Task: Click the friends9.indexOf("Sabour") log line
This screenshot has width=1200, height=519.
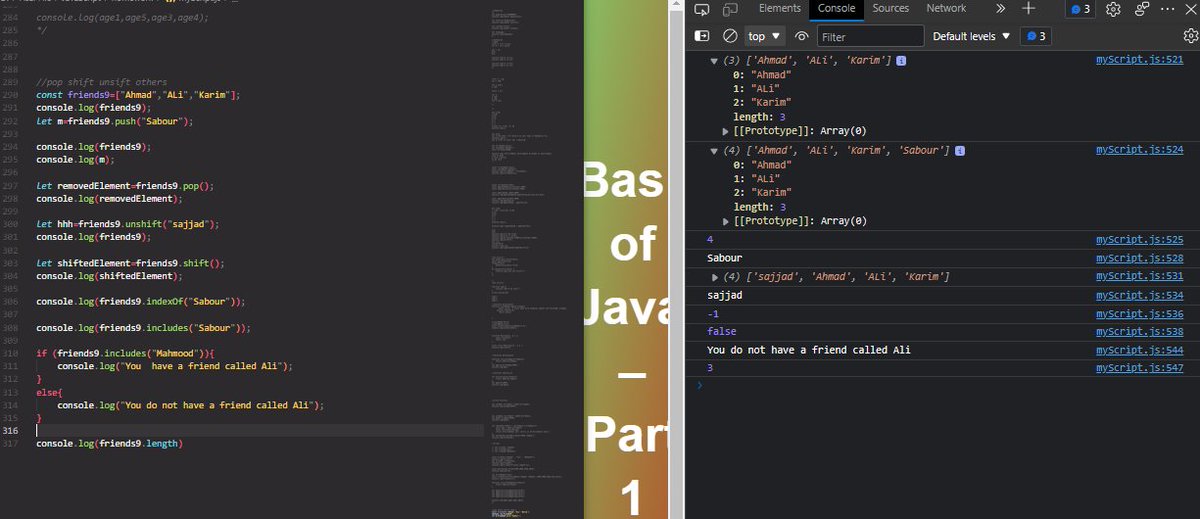Action: pyautogui.click(x=141, y=301)
